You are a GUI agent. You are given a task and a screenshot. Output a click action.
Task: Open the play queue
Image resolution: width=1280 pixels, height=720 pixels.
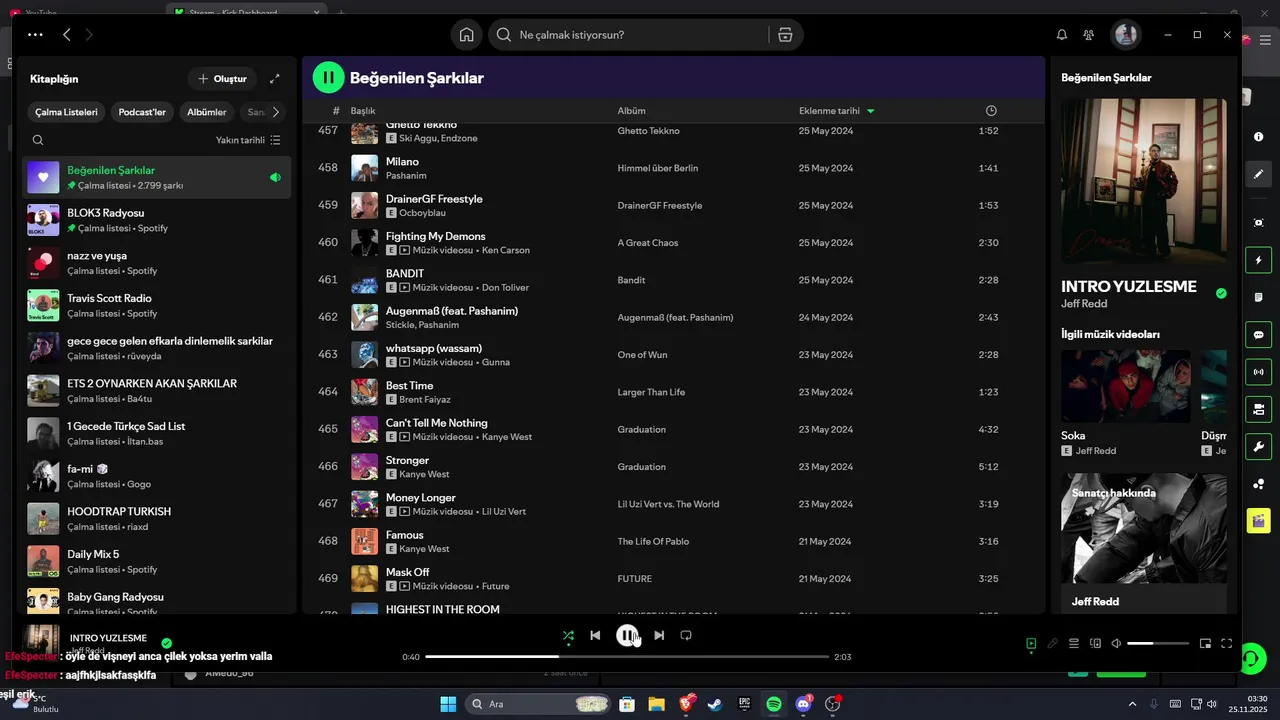coord(1074,644)
